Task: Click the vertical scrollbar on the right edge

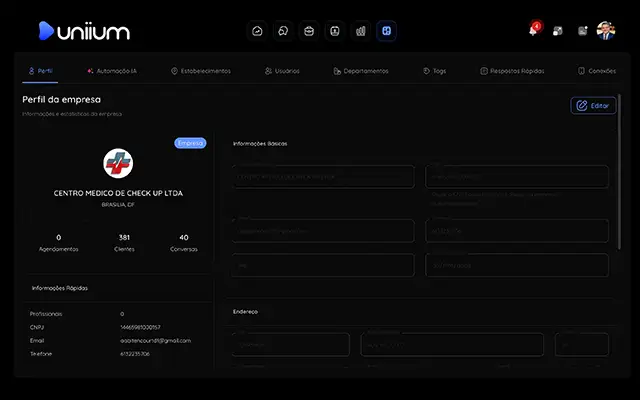Action: [620, 171]
